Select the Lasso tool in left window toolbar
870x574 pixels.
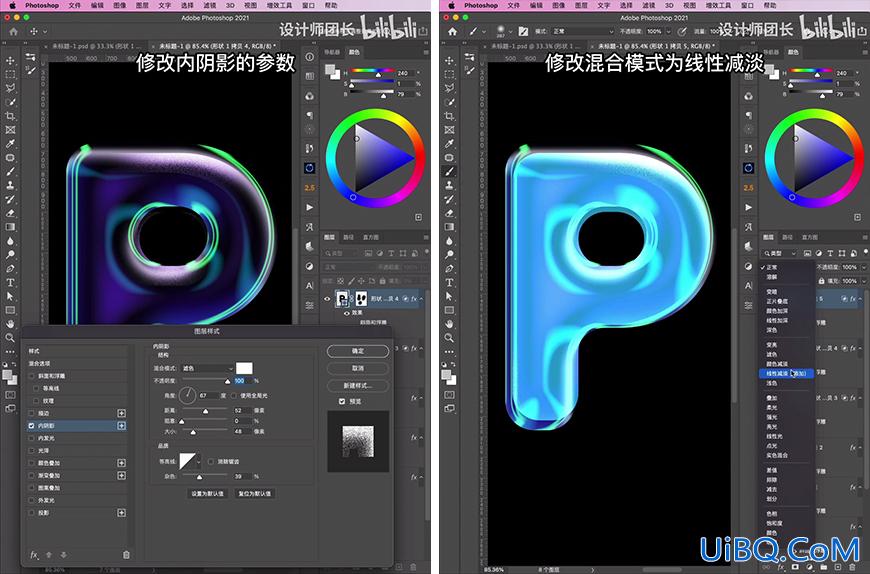click(10, 88)
